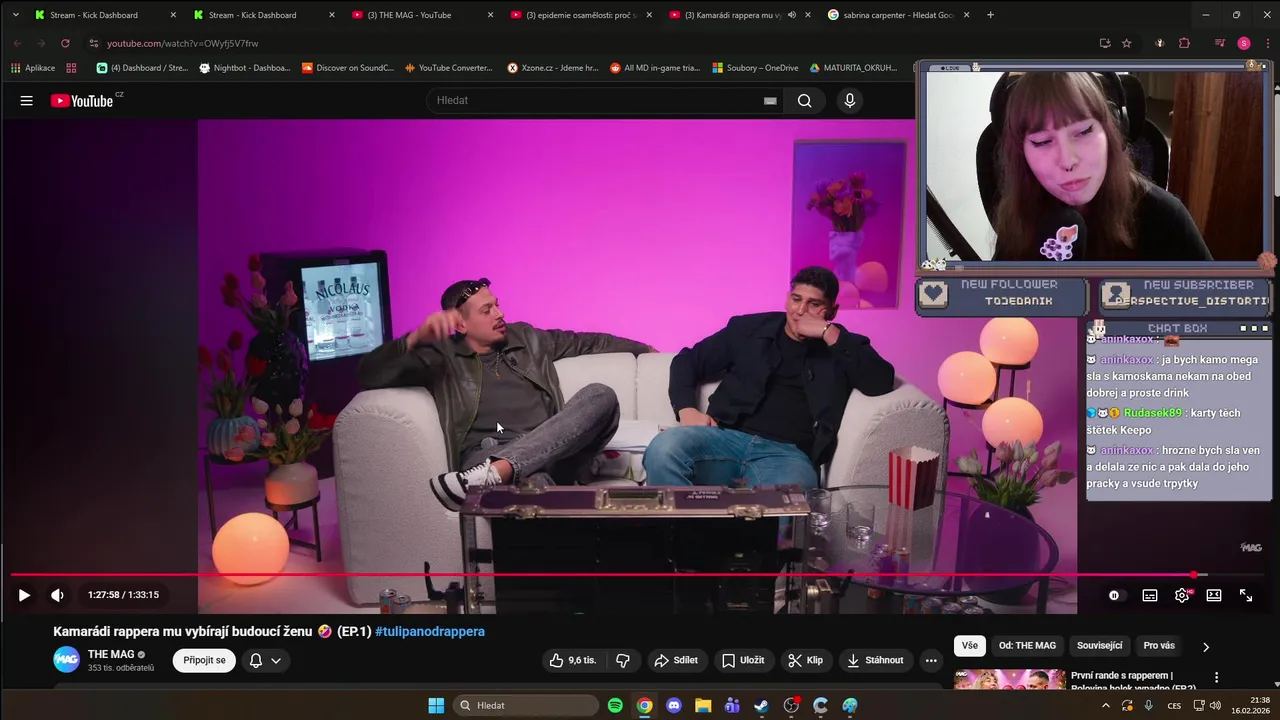Image resolution: width=1280 pixels, height=720 pixels.
Task: Open the Nightbot - Dashboa... bookmark
Action: [x=245, y=68]
